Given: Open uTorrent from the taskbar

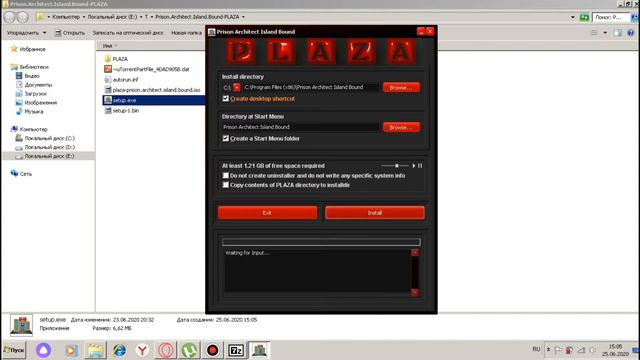Looking at the screenshot, I should [x=189, y=350].
